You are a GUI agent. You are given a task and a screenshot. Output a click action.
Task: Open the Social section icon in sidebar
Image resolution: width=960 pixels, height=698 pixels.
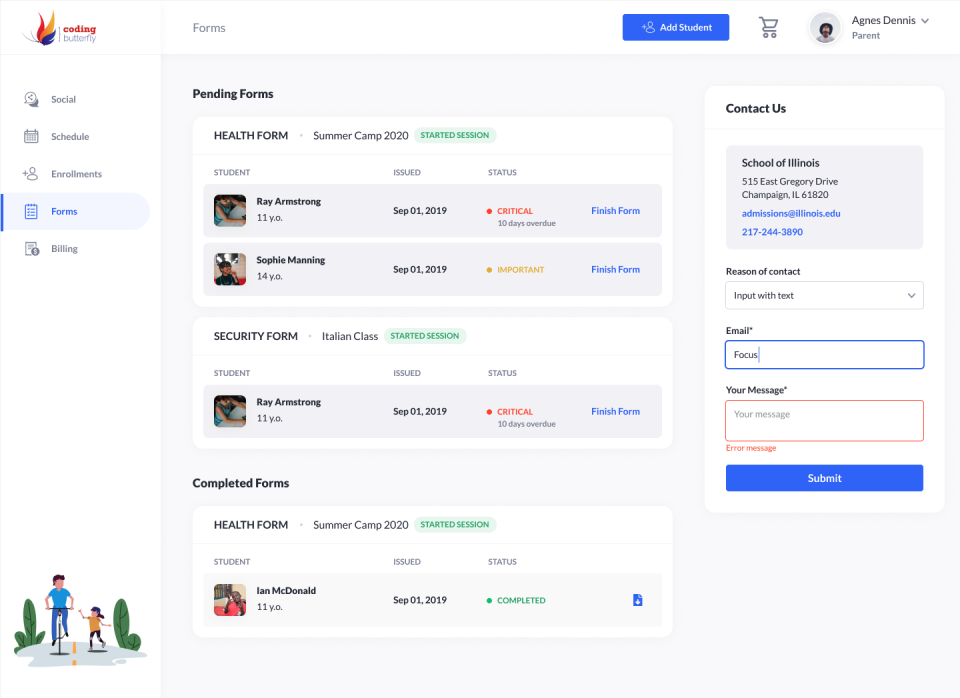coord(29,99)
